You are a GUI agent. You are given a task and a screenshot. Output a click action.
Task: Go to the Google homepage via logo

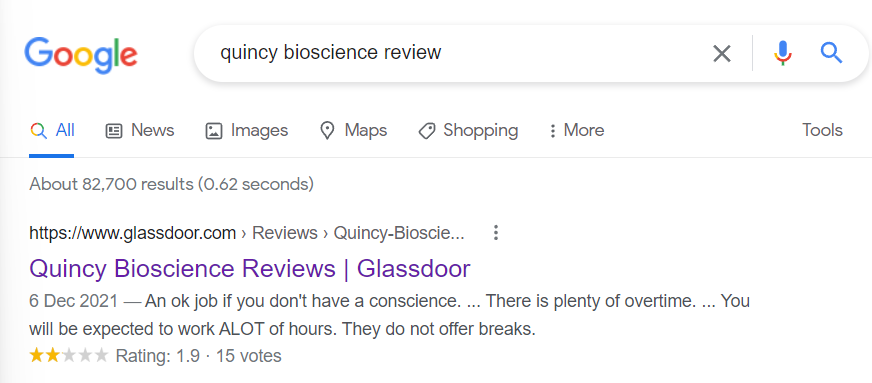coord(81,54)
